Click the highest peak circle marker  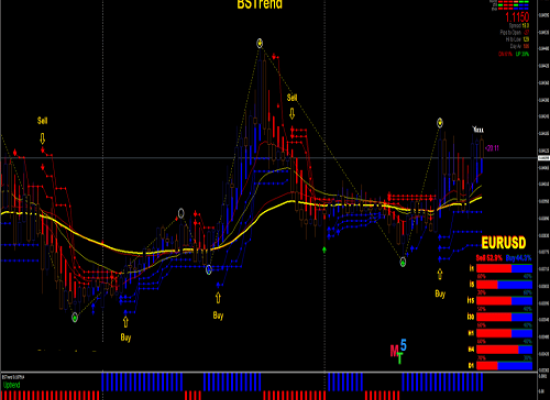(x=260, y=44)
